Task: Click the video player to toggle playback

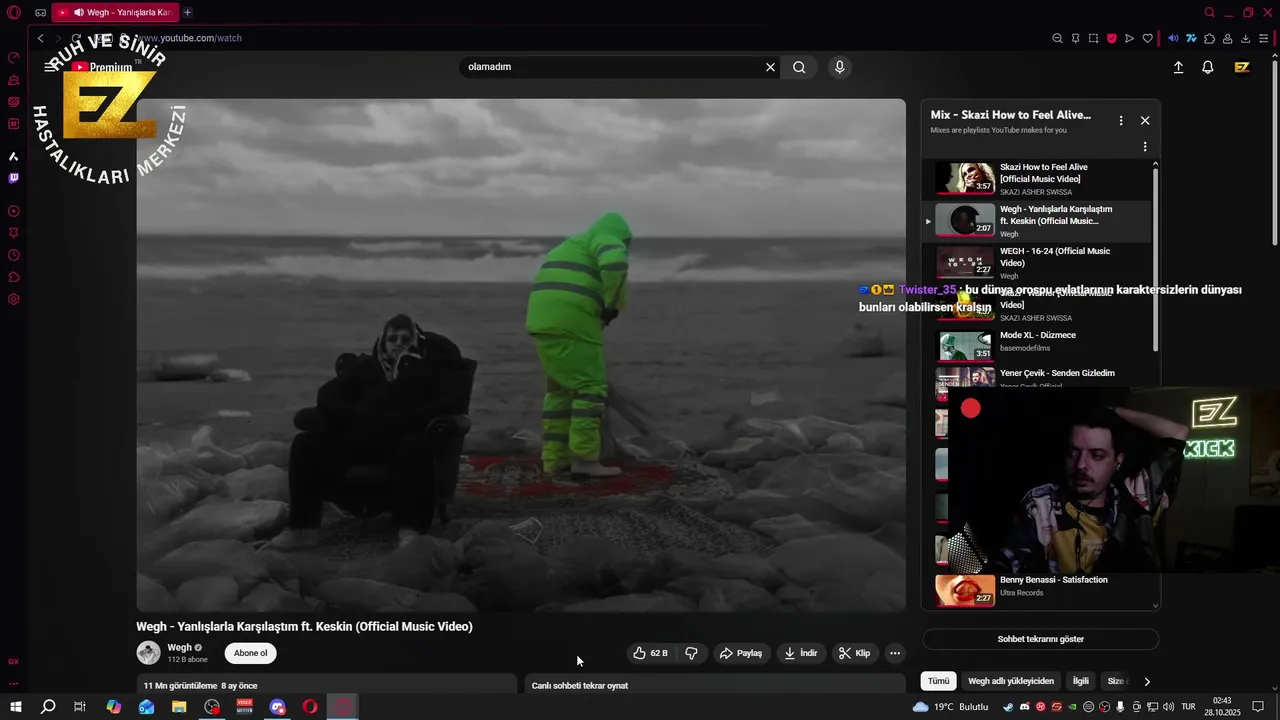Action: [521, 355]
